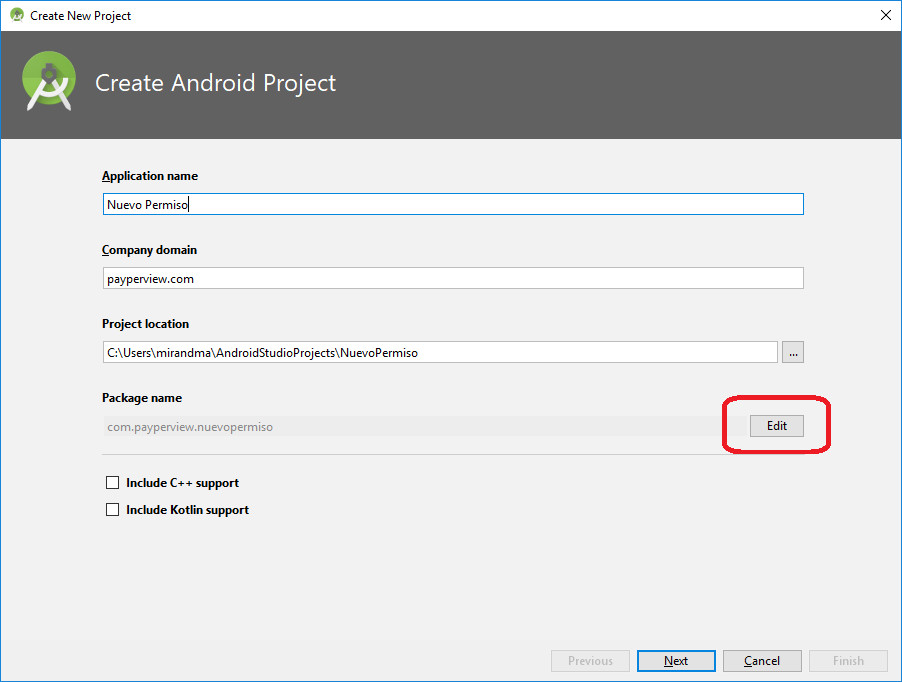Toggle the Include Kotlin support checkbox

112,510
